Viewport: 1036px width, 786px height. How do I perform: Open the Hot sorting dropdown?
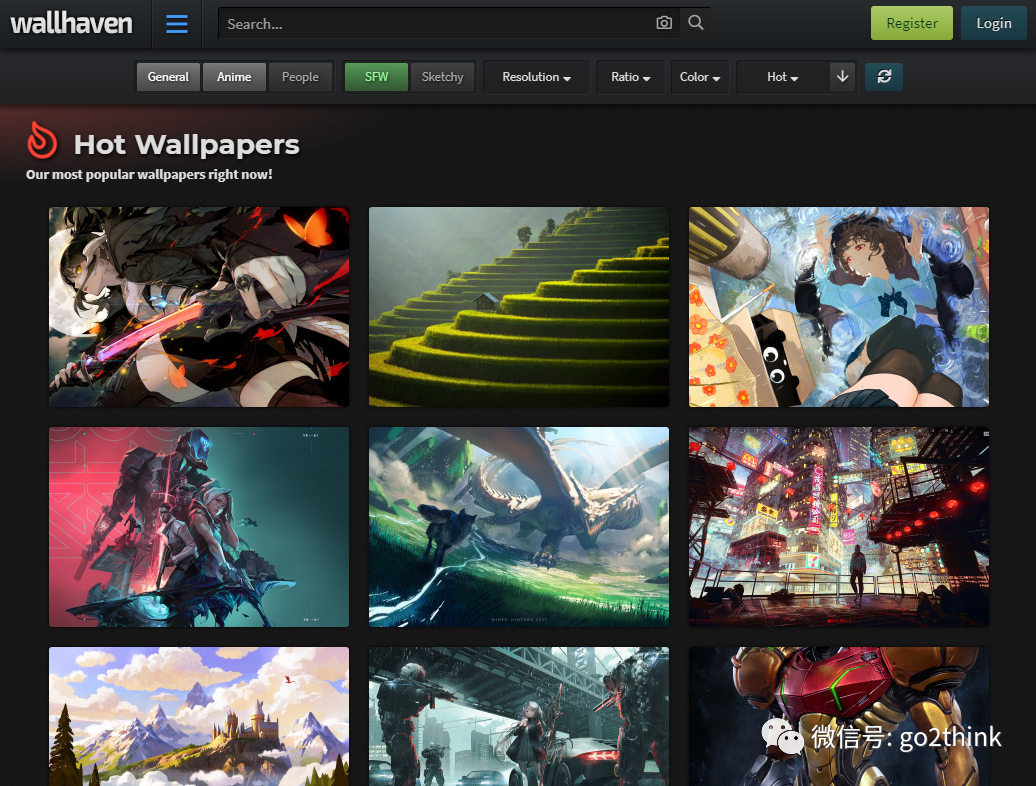point(782,77)
